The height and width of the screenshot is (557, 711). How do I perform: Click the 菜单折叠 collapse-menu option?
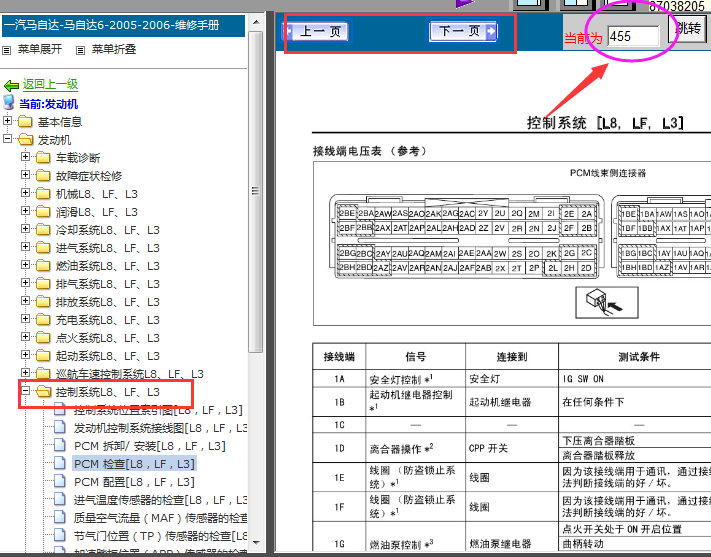[114, 49]
